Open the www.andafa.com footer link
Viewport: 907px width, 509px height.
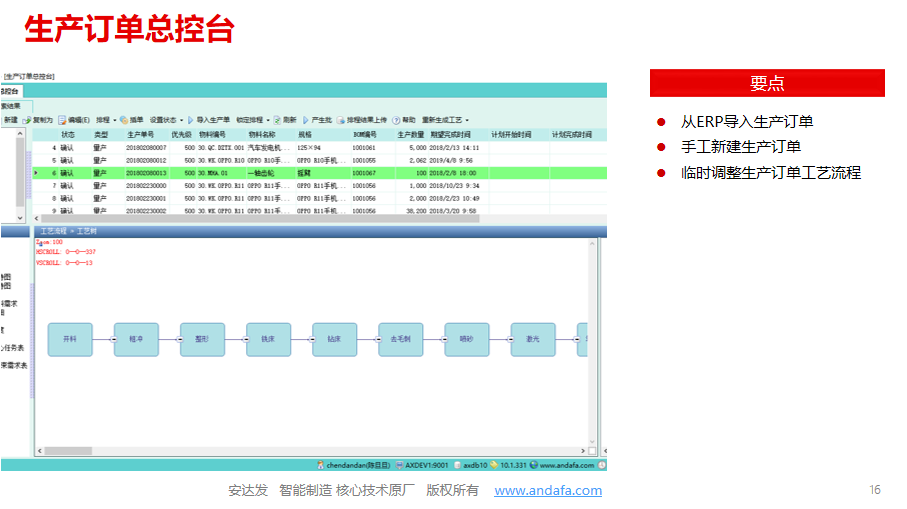548,490
